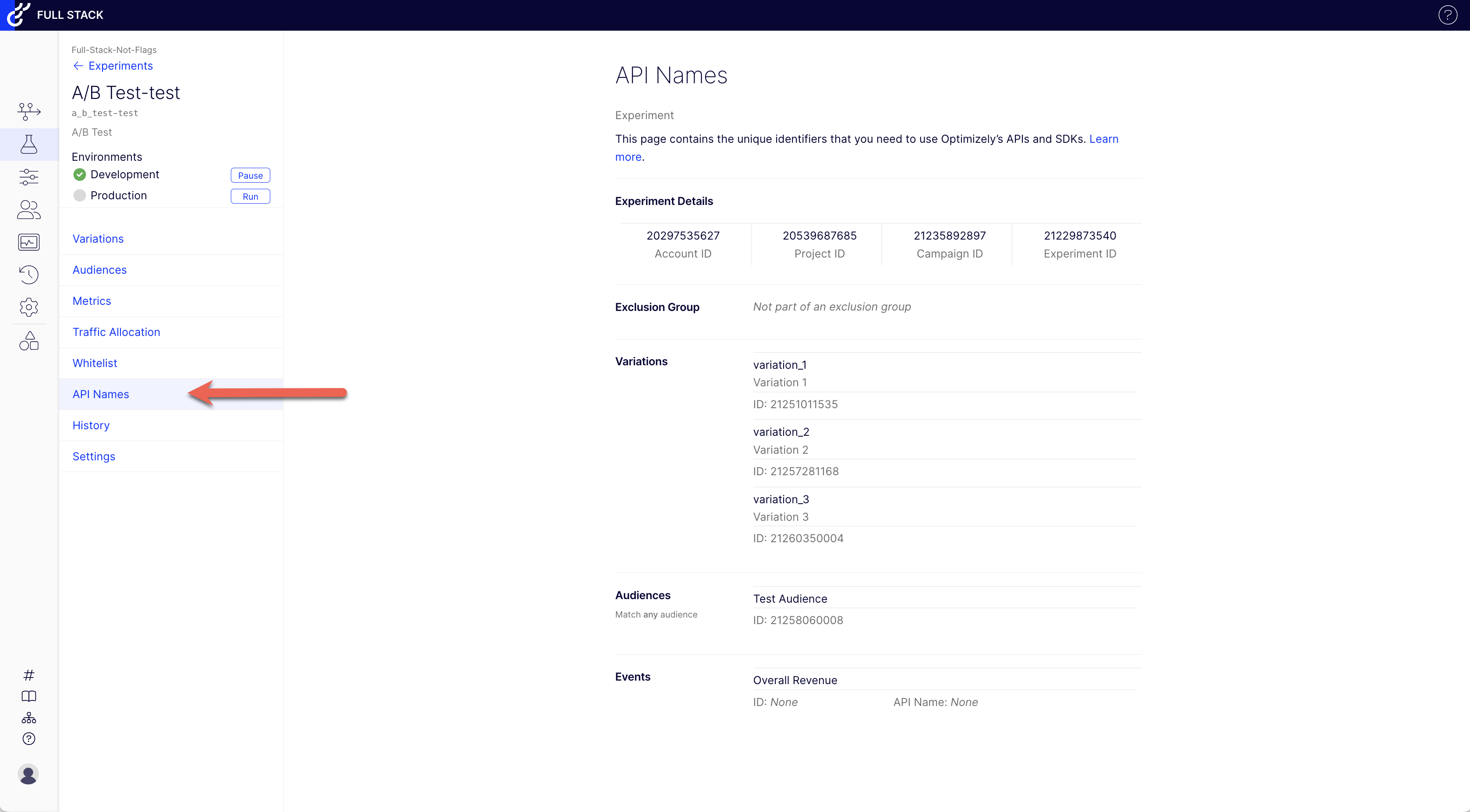Run the Production environment

pyautogui.click(x=250, y=196)
